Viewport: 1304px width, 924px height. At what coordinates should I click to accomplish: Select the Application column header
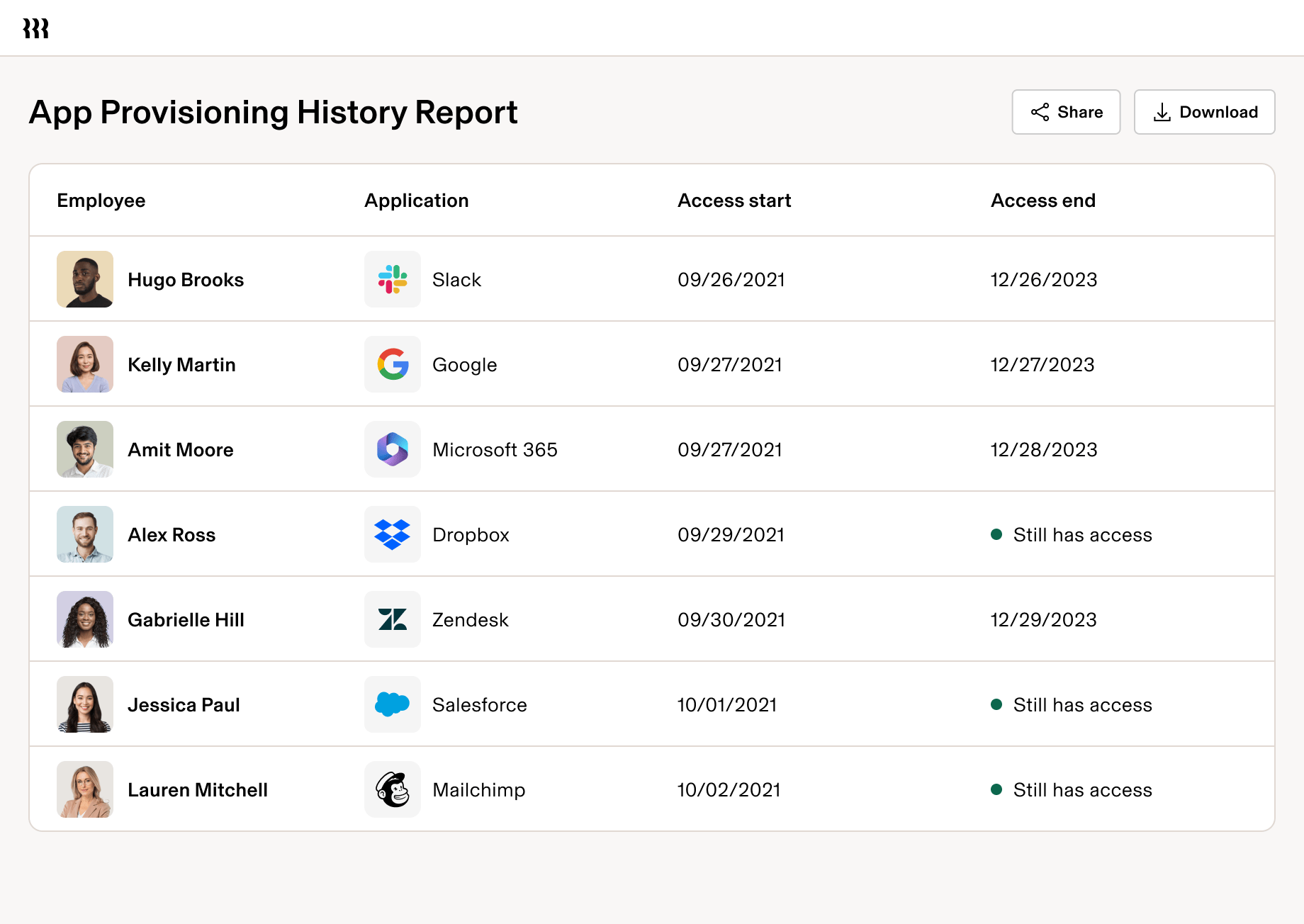tap(416, 200)
